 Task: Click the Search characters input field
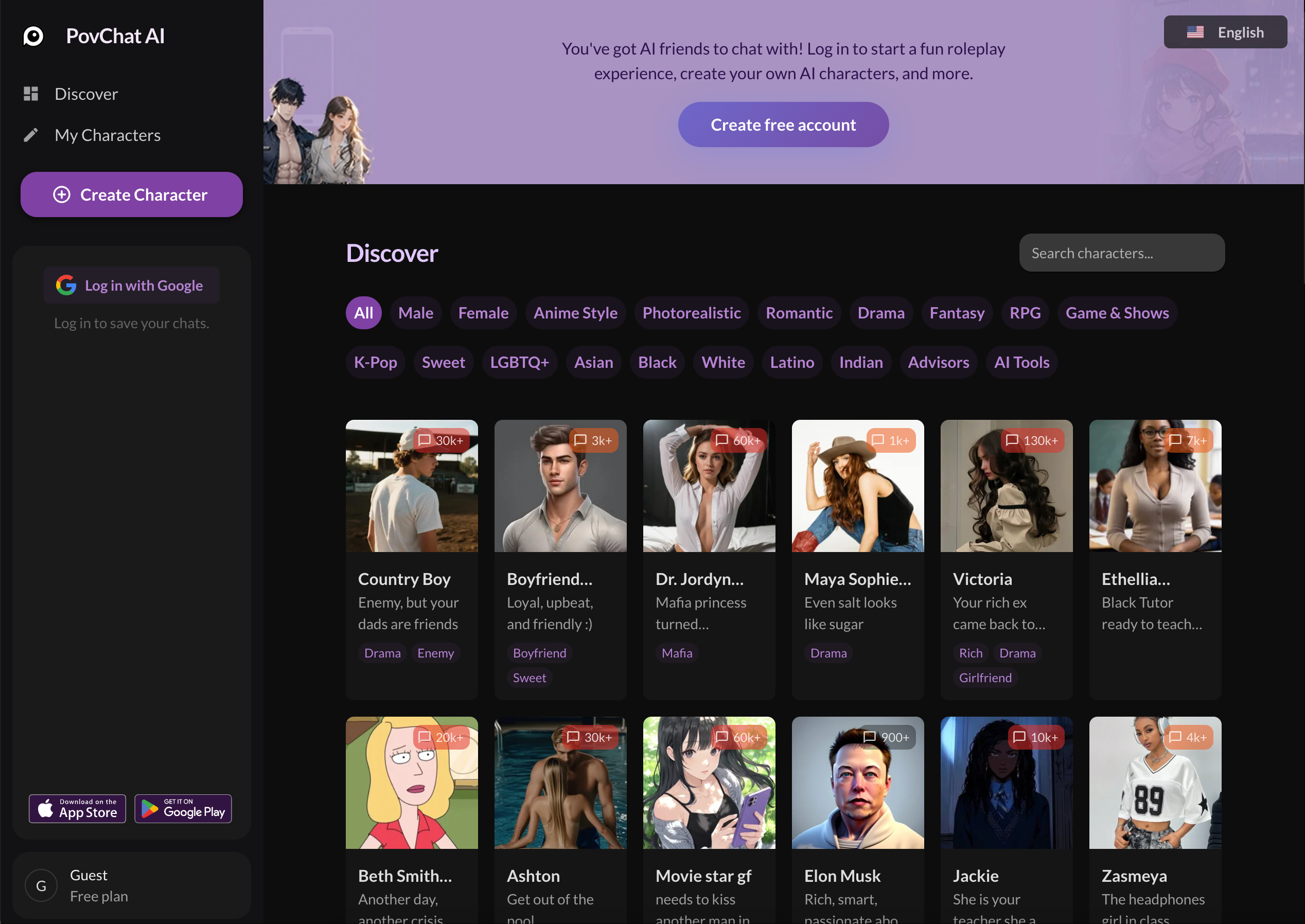coord(1122,253)
